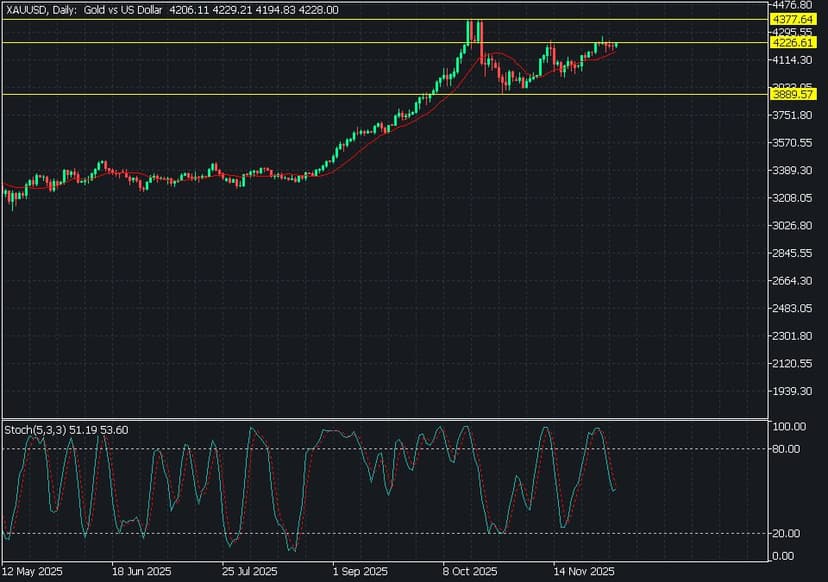The width and height of the screenshot is (828, 582).
Task: Click the 12 May 2025 date label
Action: coord(34,573)
